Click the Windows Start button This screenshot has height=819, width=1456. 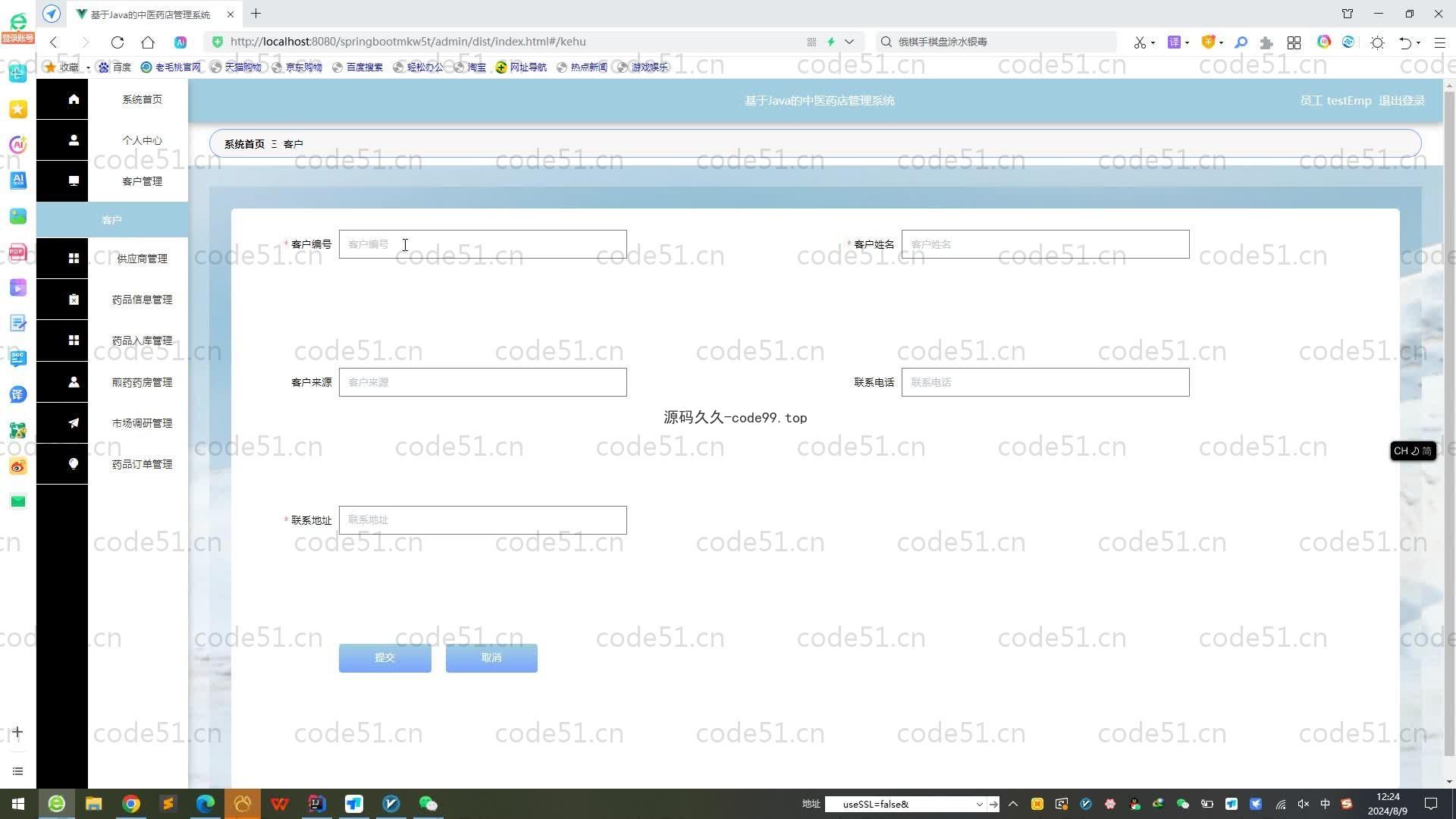coord(18,804)
